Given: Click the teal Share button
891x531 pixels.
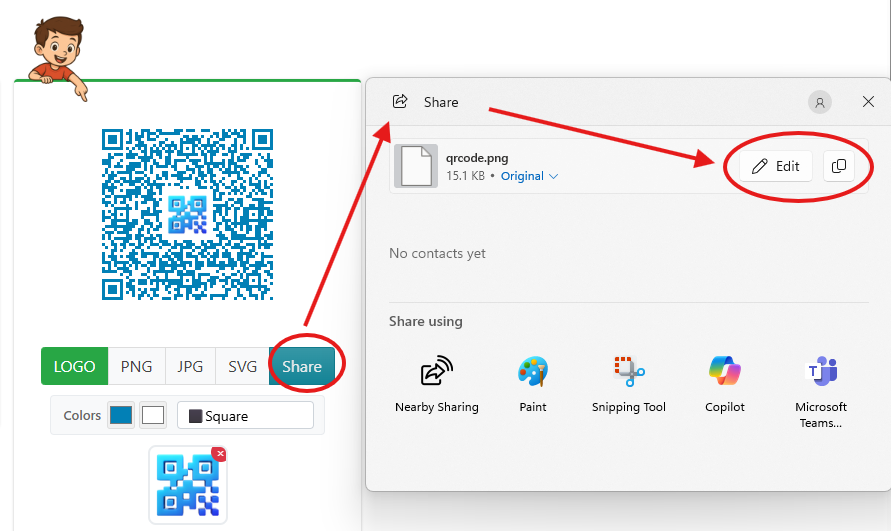Looking at the screenshot, I should pos(302,366).
